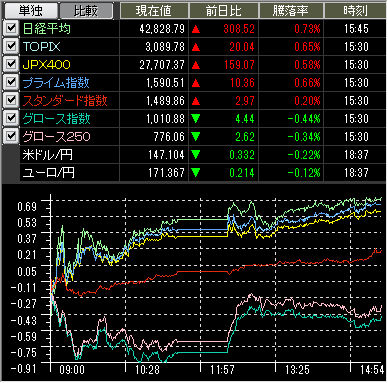Toggle the TOPIX checkbox
The image size is (388, 383).
(x=11, y=46)
